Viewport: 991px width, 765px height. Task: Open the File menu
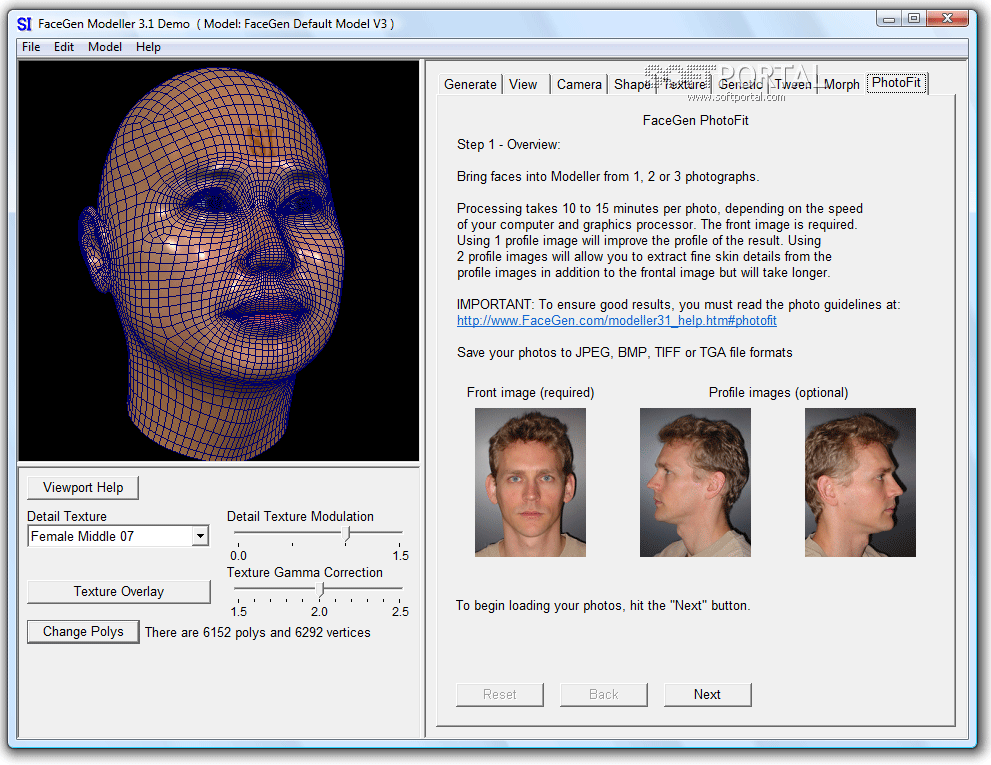click(x=31, y=47)
